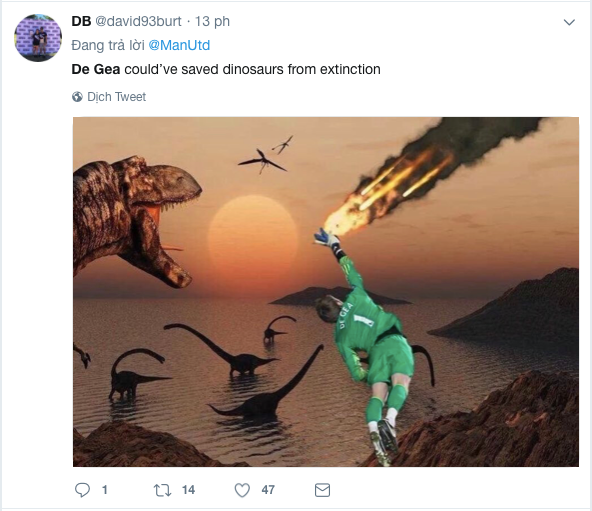Click the globe icon beside Dịch Tweet
592x511 pixels.
point(77,97)
